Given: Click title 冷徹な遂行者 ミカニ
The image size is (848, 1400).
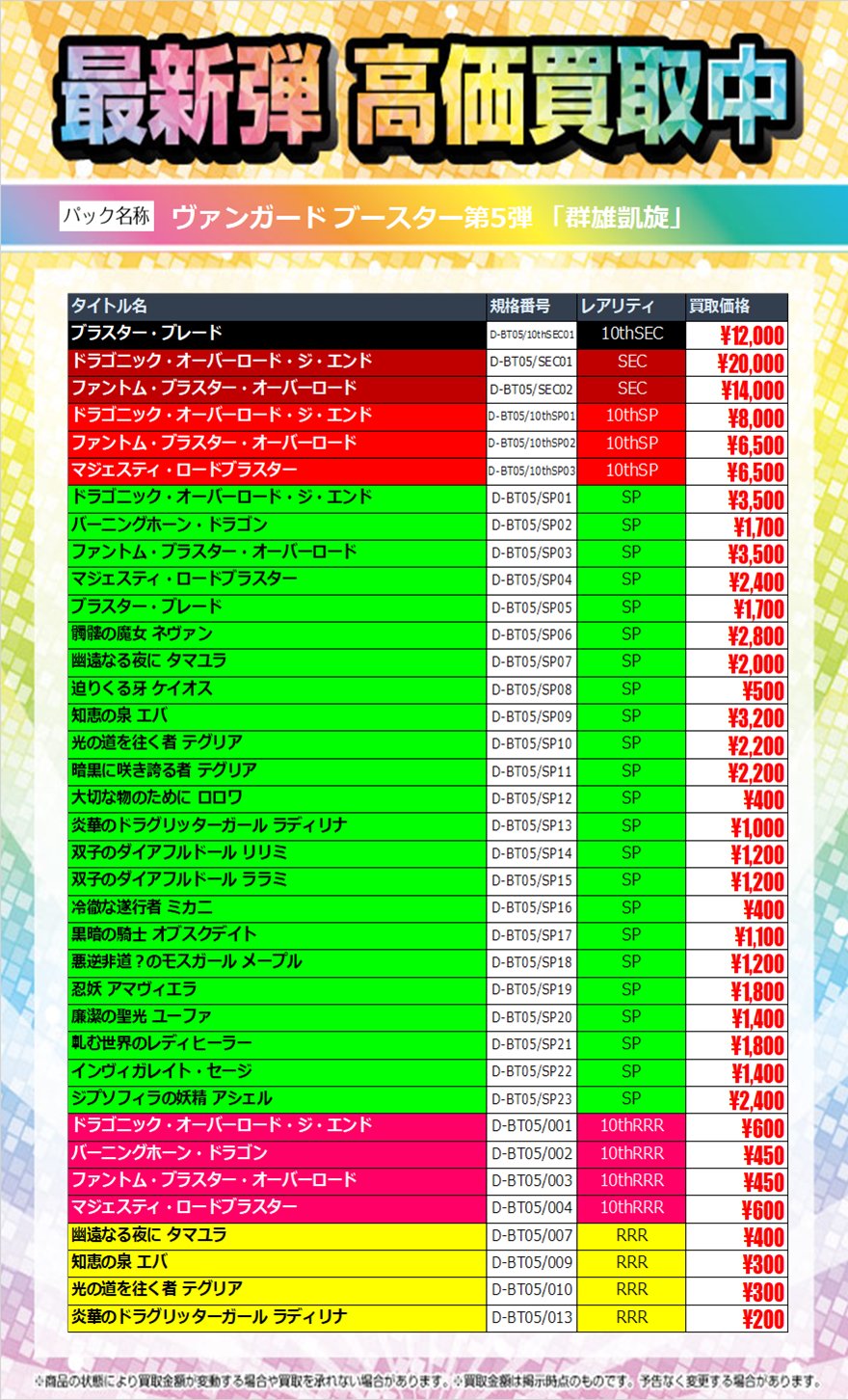Looking at the screenshot, I should pyautogui.click(x=142, y=906).
